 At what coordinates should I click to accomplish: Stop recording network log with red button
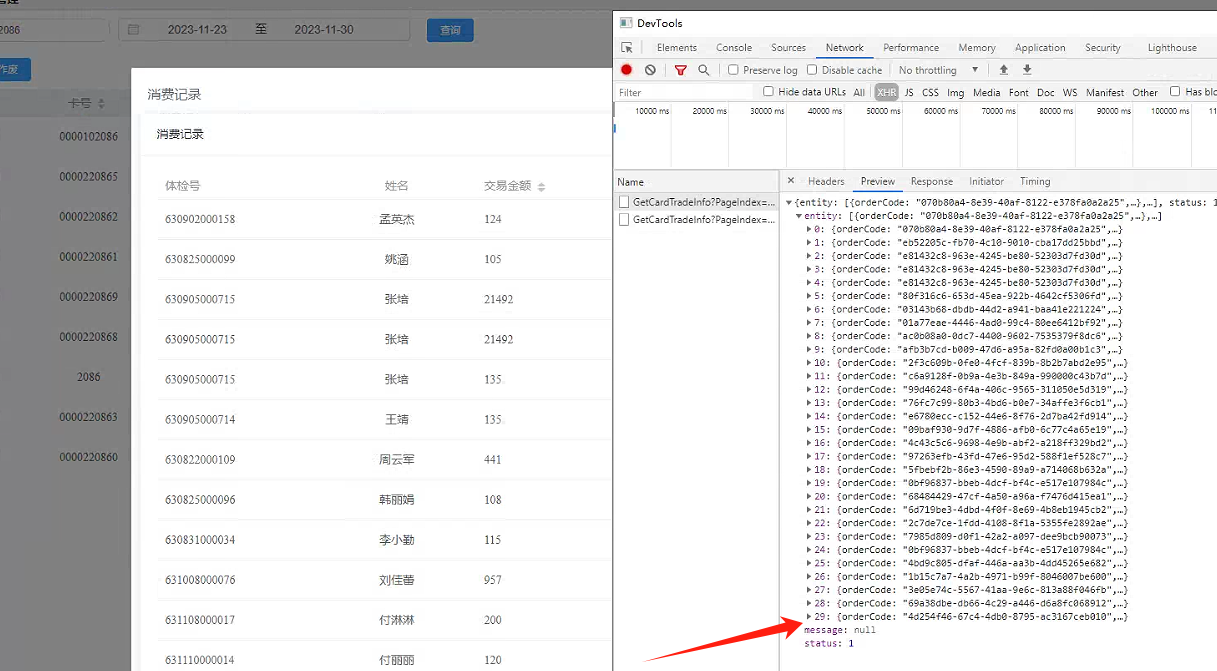[627, 70]
